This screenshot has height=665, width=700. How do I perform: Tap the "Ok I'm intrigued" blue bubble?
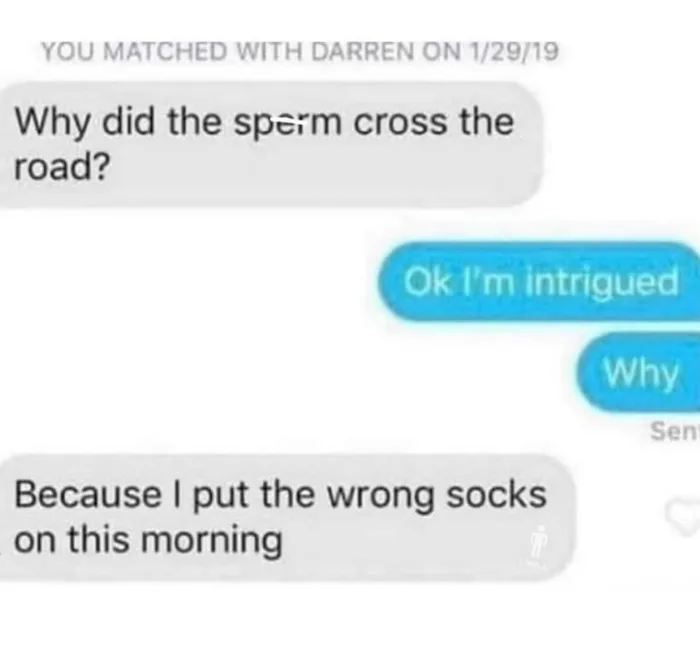(539, 281)
